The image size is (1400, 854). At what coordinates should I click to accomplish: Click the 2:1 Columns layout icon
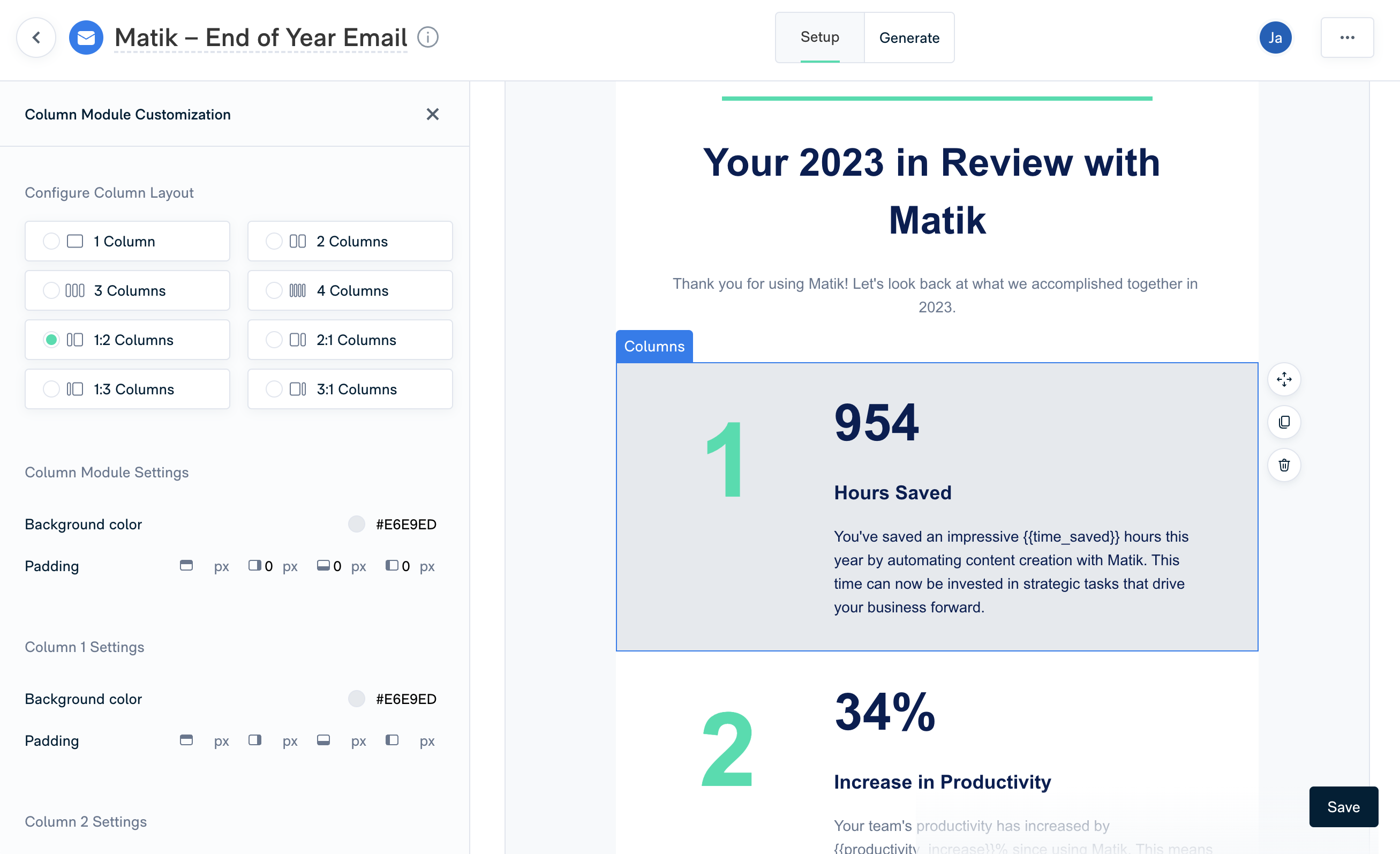298,340
